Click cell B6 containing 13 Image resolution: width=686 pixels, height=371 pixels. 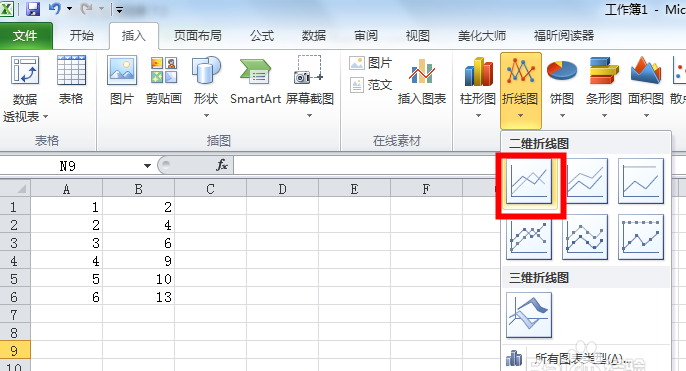[138, 297]
